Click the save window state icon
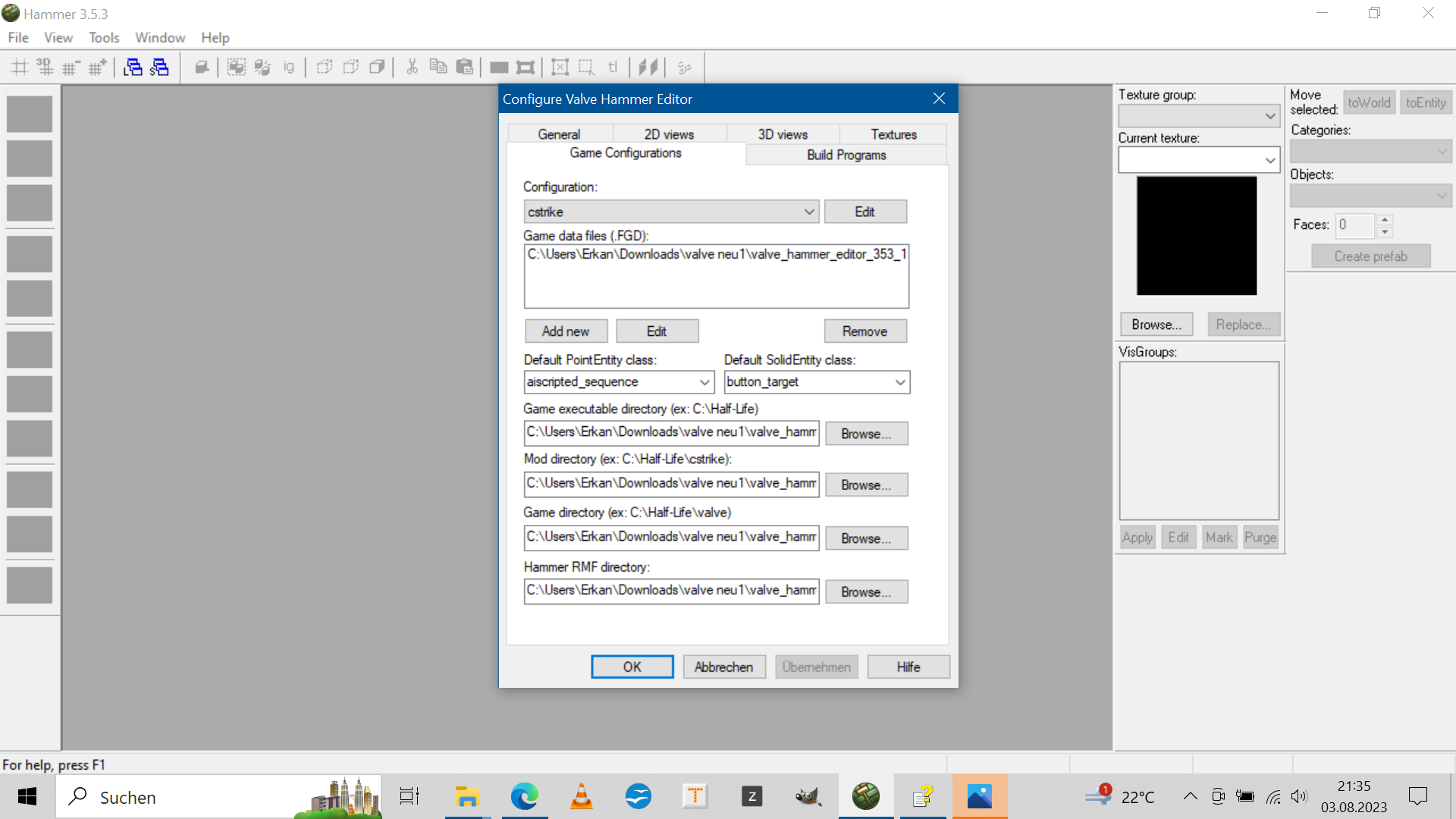 [x=159, y=67]
